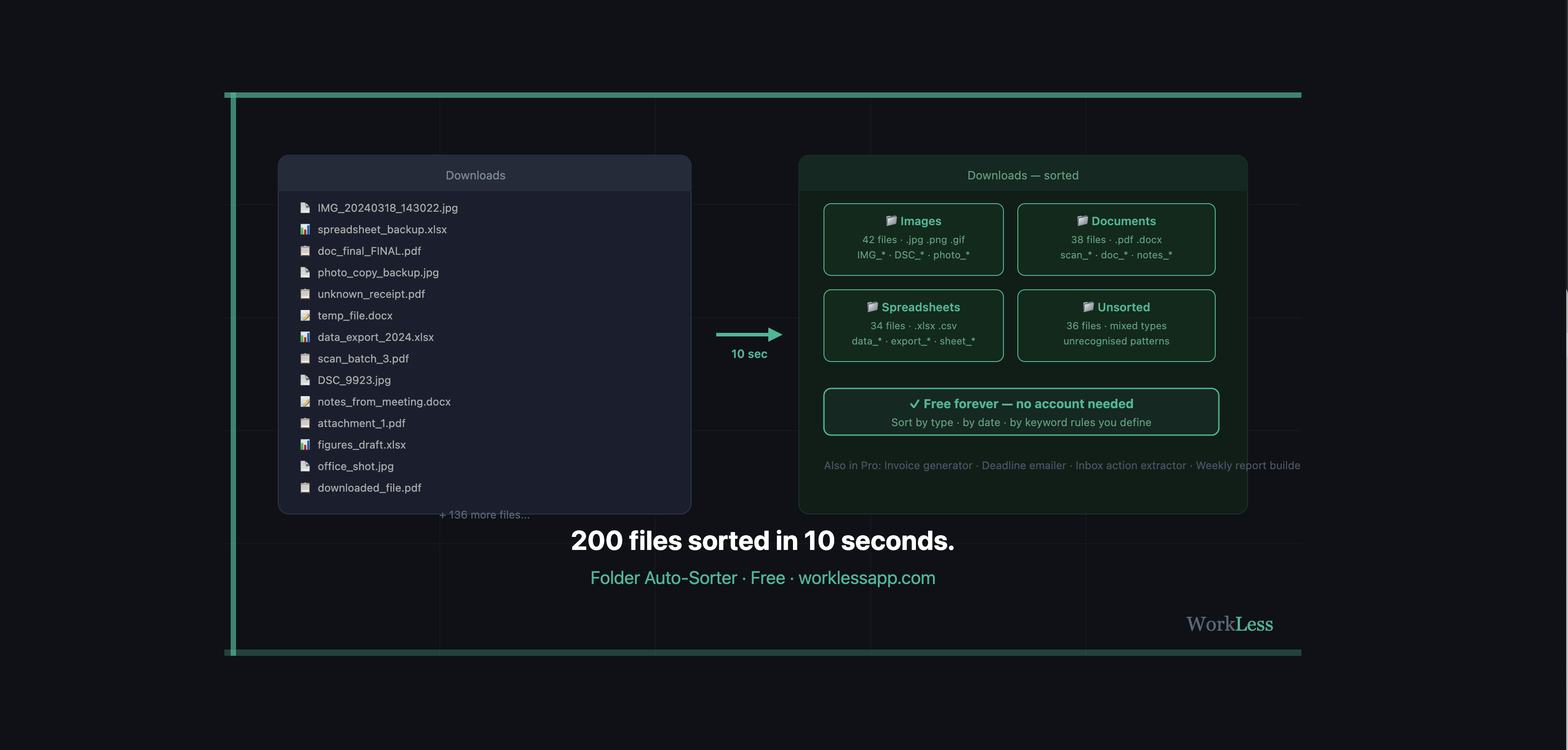Select the file name unknown_receipt.pdf
This screenshot has height=750, width=1568.
(371, 294)
